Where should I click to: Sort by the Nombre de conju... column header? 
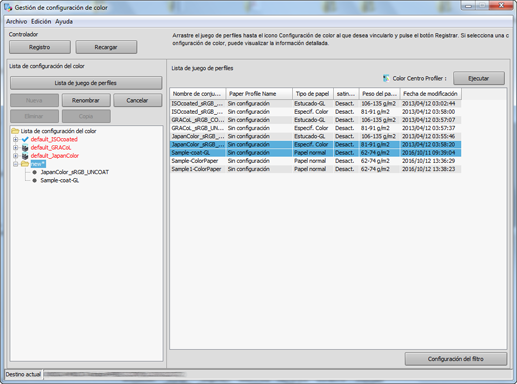(x=198, y=94)
